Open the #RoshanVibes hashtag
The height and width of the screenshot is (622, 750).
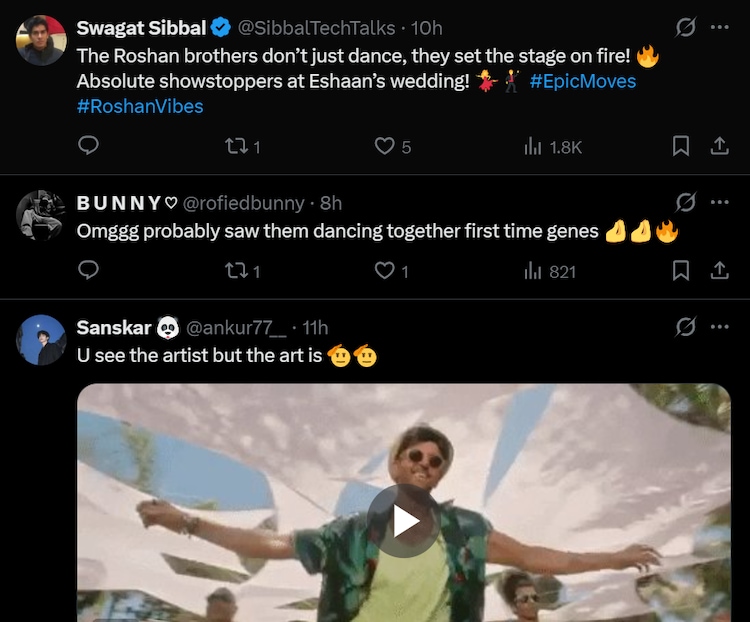point(140,106)
